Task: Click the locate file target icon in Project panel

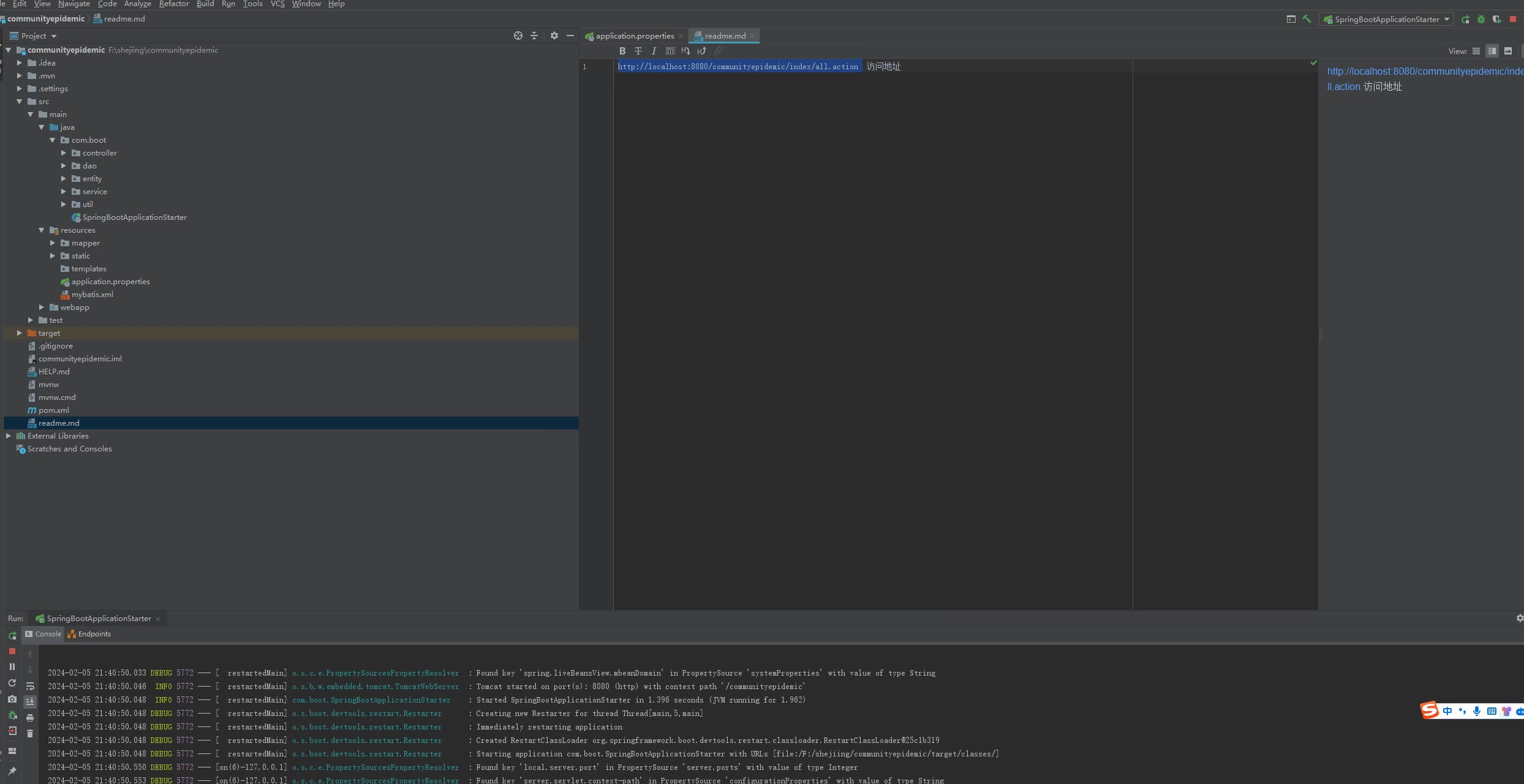Action: [518, 36]
